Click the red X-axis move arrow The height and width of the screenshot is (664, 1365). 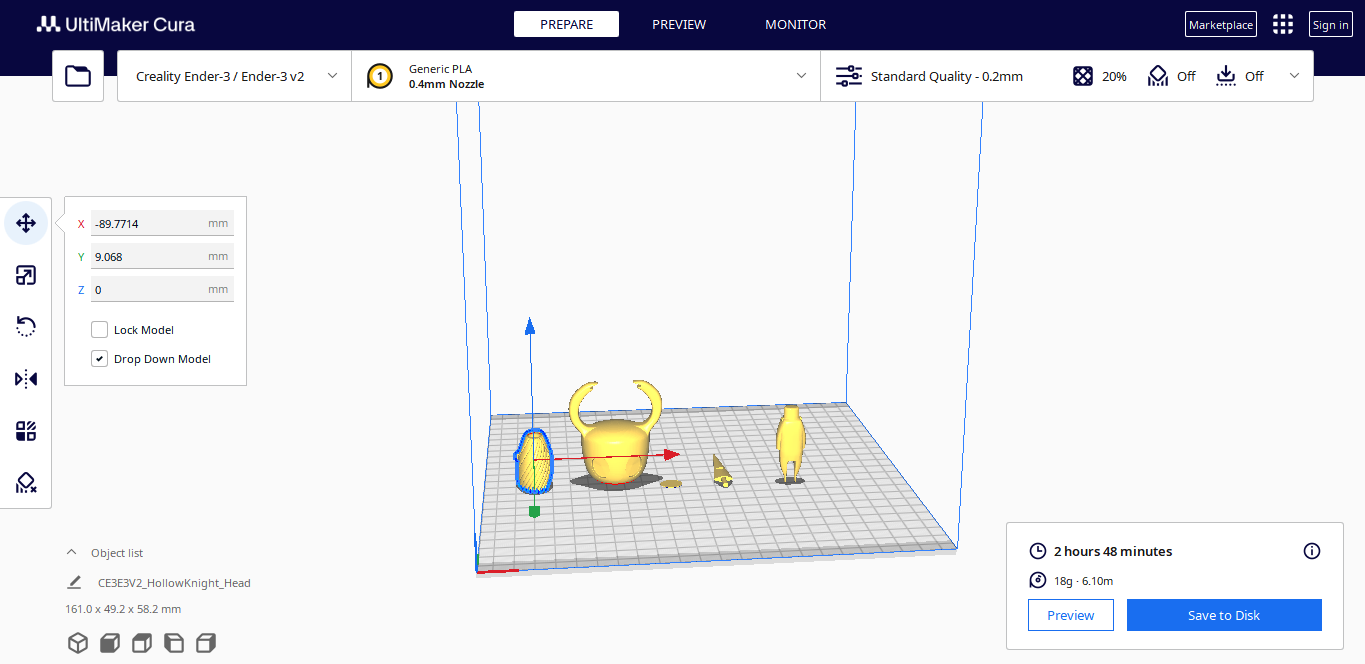[671, 454]
